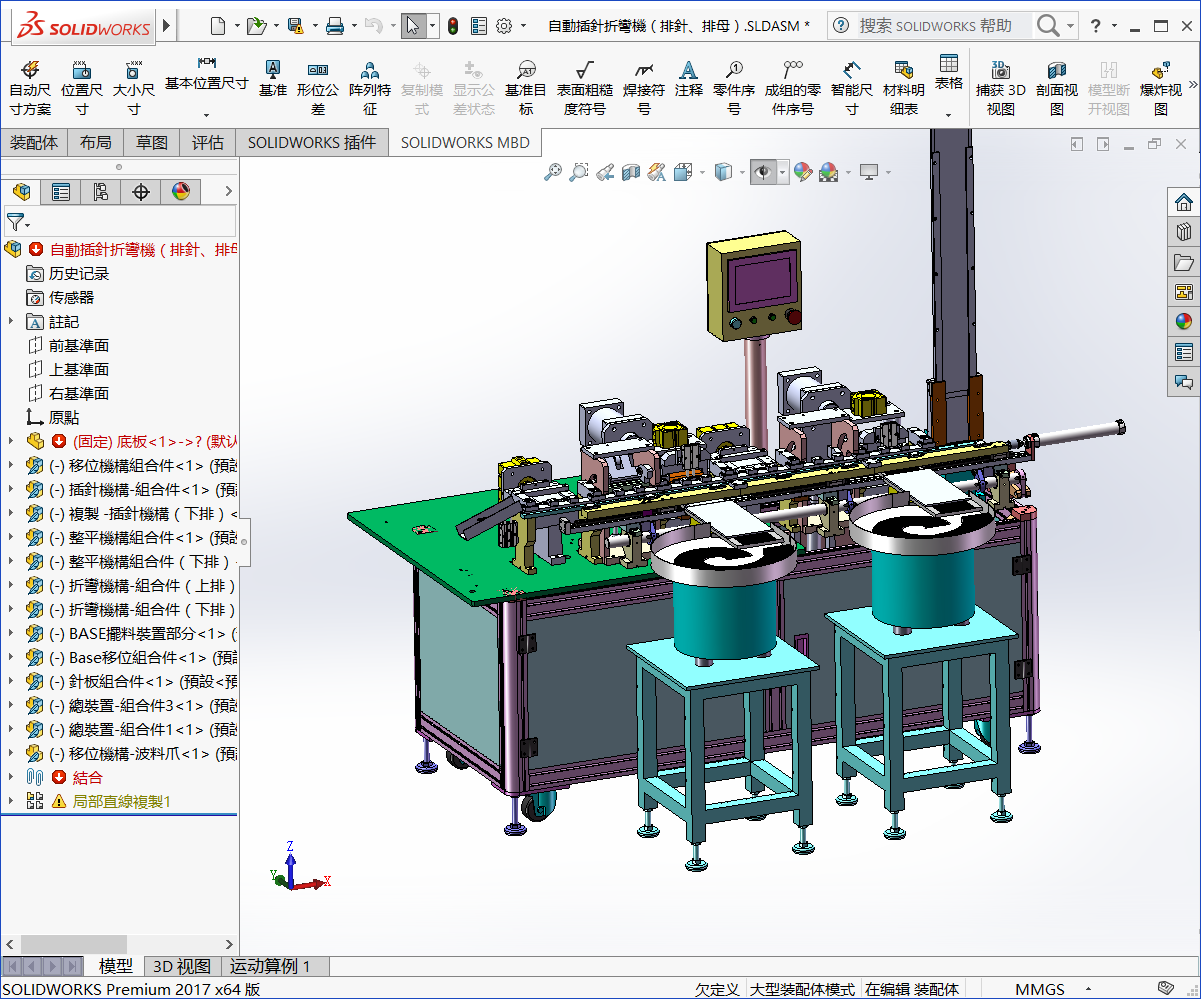Viewport: 1201px width, 999px height.
Task: Select the 基准目标 datum target tool
Action: pos(526,87)
